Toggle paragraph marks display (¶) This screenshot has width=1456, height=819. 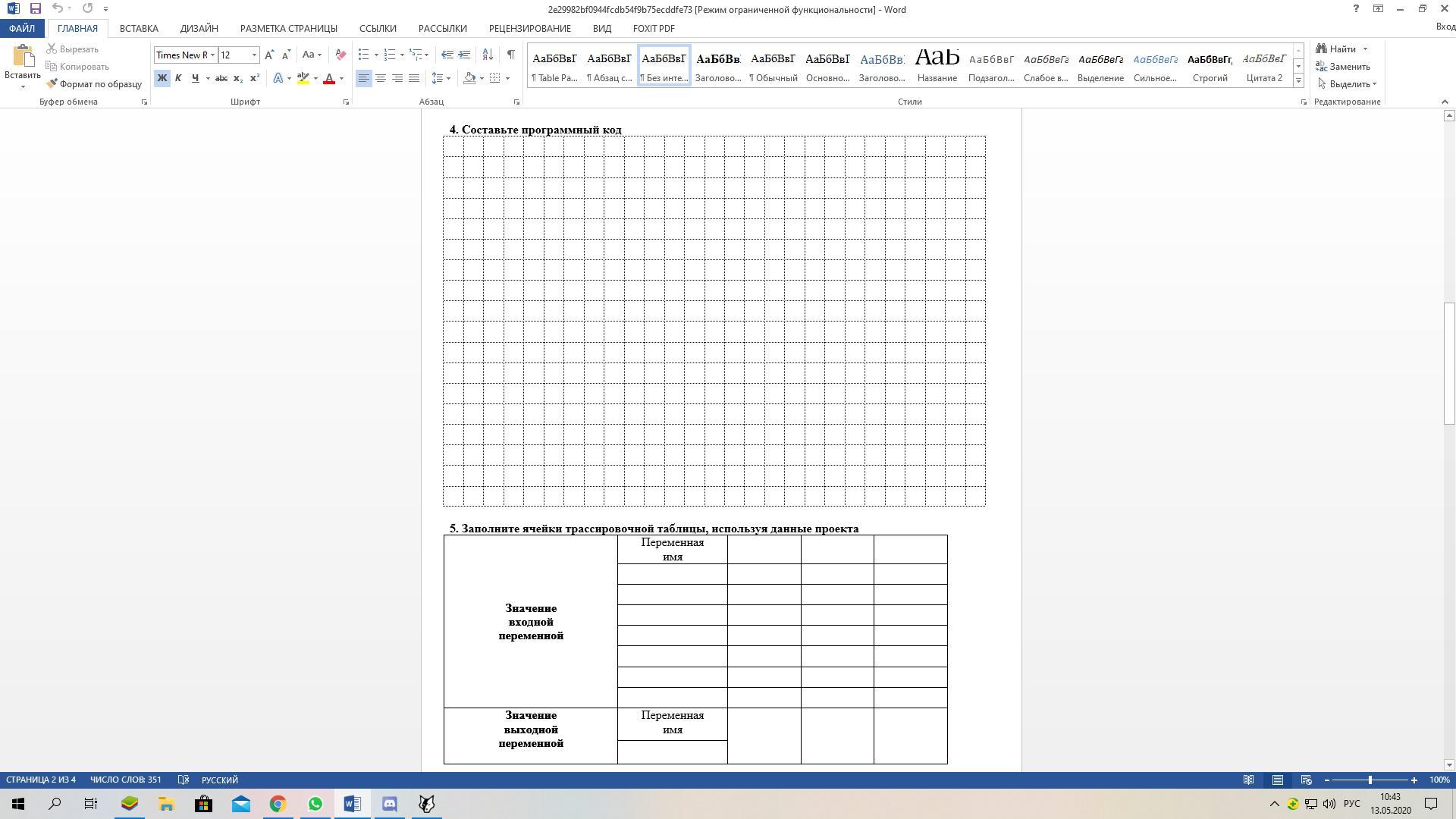tap(510, 55)
